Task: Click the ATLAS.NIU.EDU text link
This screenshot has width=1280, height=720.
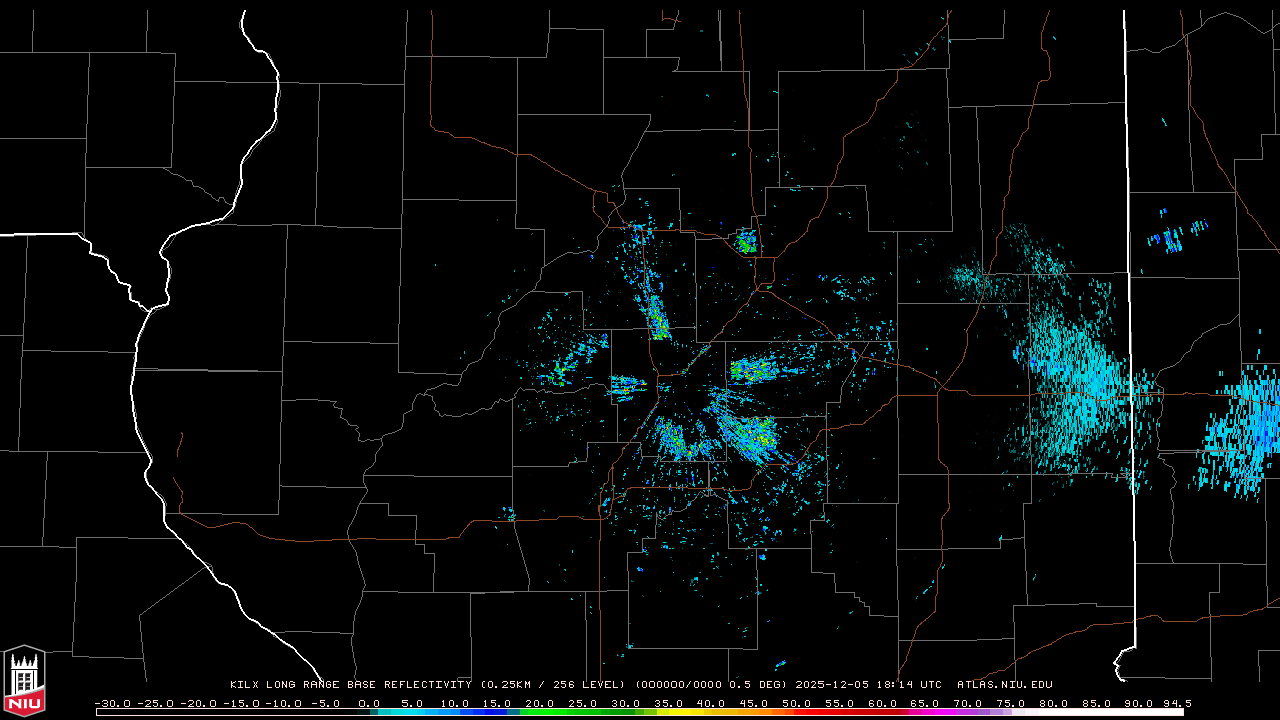Action: [1004, 685]
